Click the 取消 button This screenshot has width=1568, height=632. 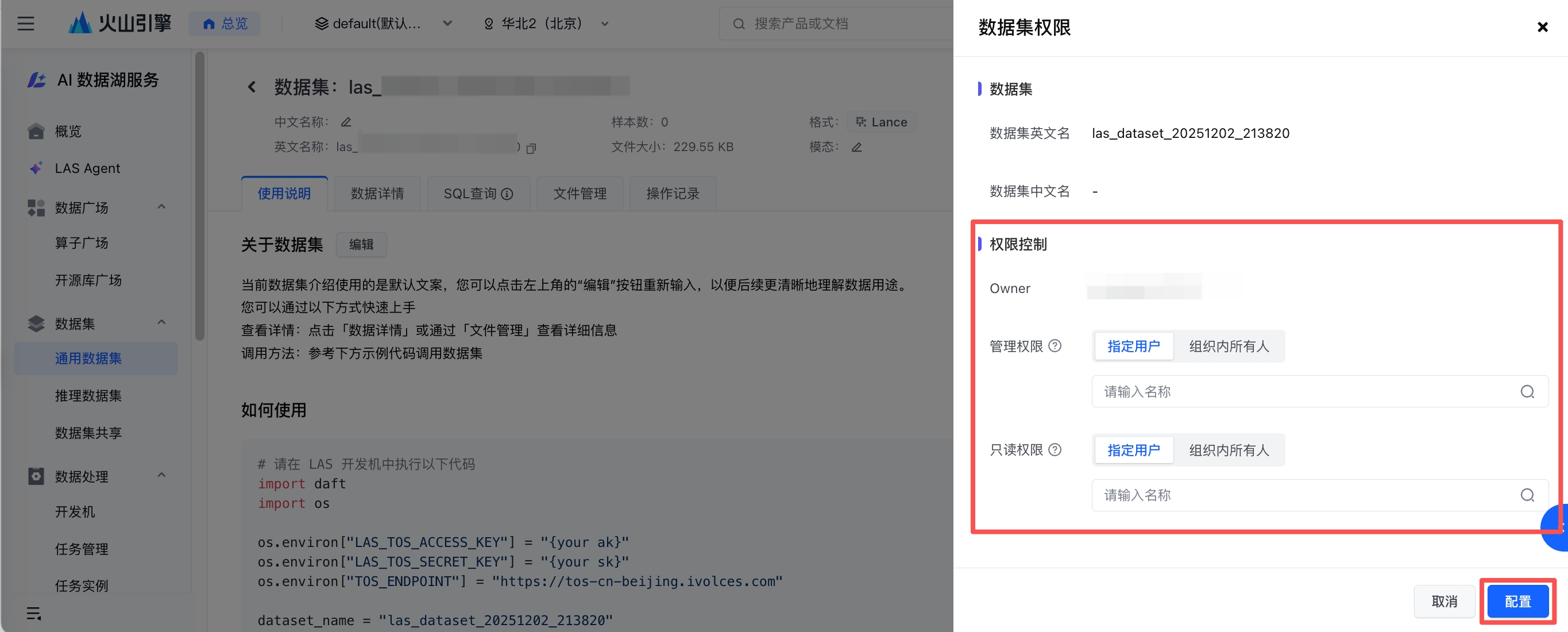click(x=1443, y=601)
